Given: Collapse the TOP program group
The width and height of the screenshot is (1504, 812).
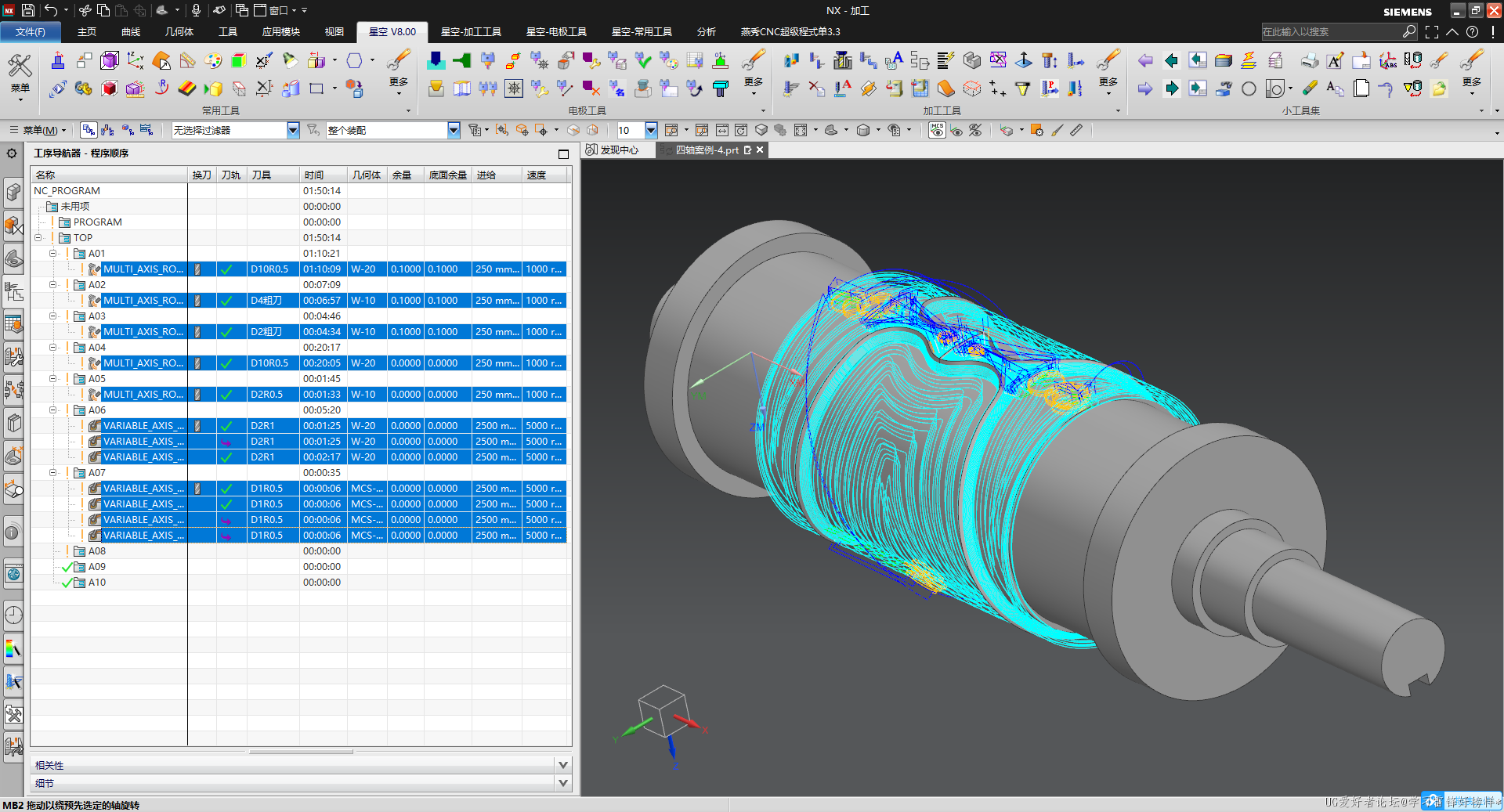Looking at the screenshot, I should (x=38, y=237).
